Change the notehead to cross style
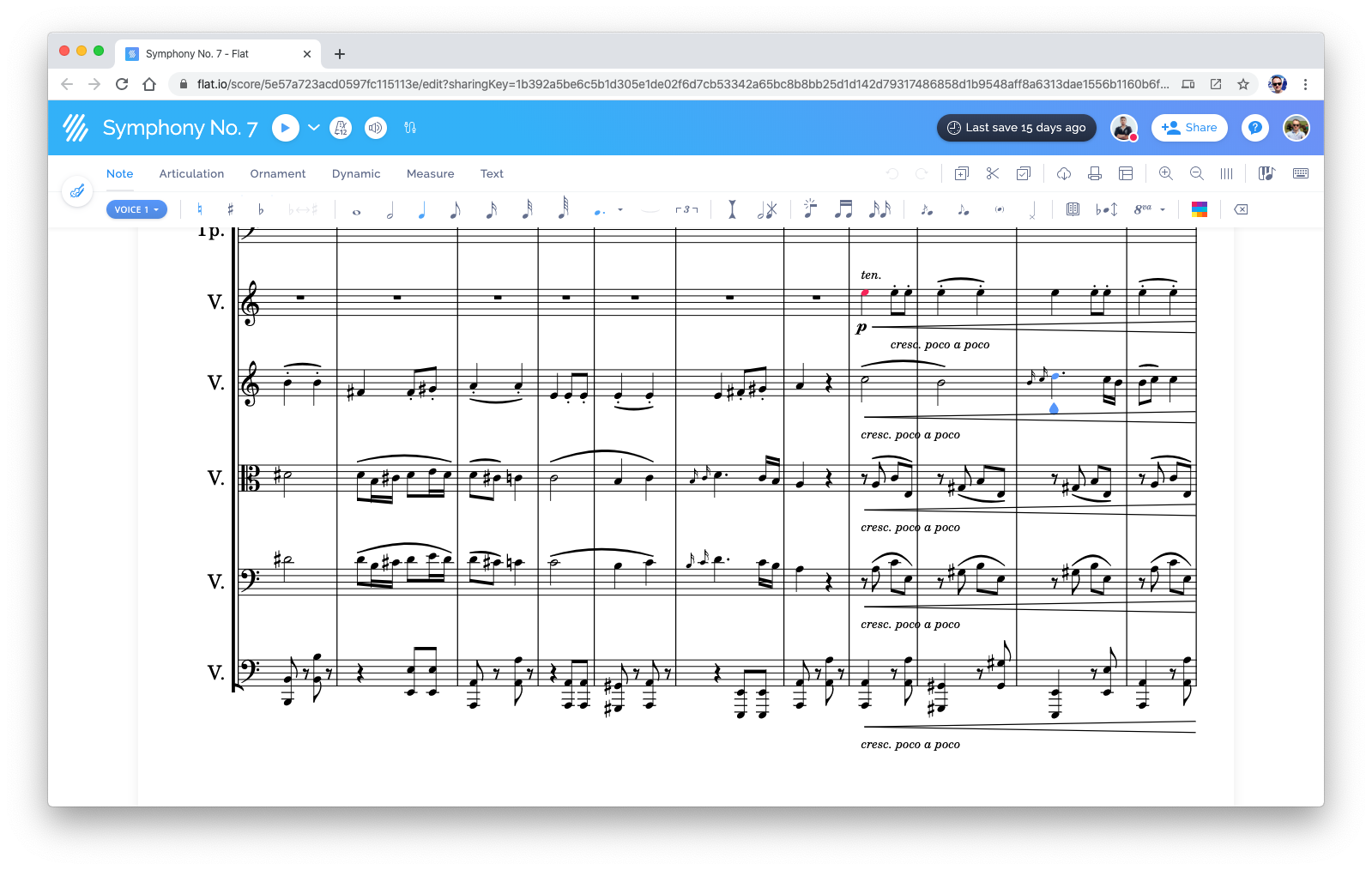The image size is (1372, 870). click(x=1032, y=209)
